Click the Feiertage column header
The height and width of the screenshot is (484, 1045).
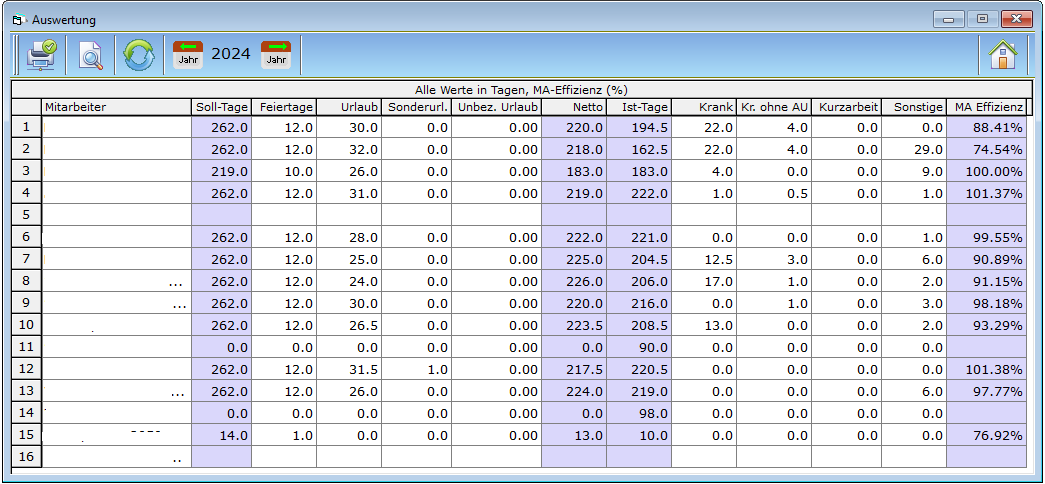(x=284, y=107)
